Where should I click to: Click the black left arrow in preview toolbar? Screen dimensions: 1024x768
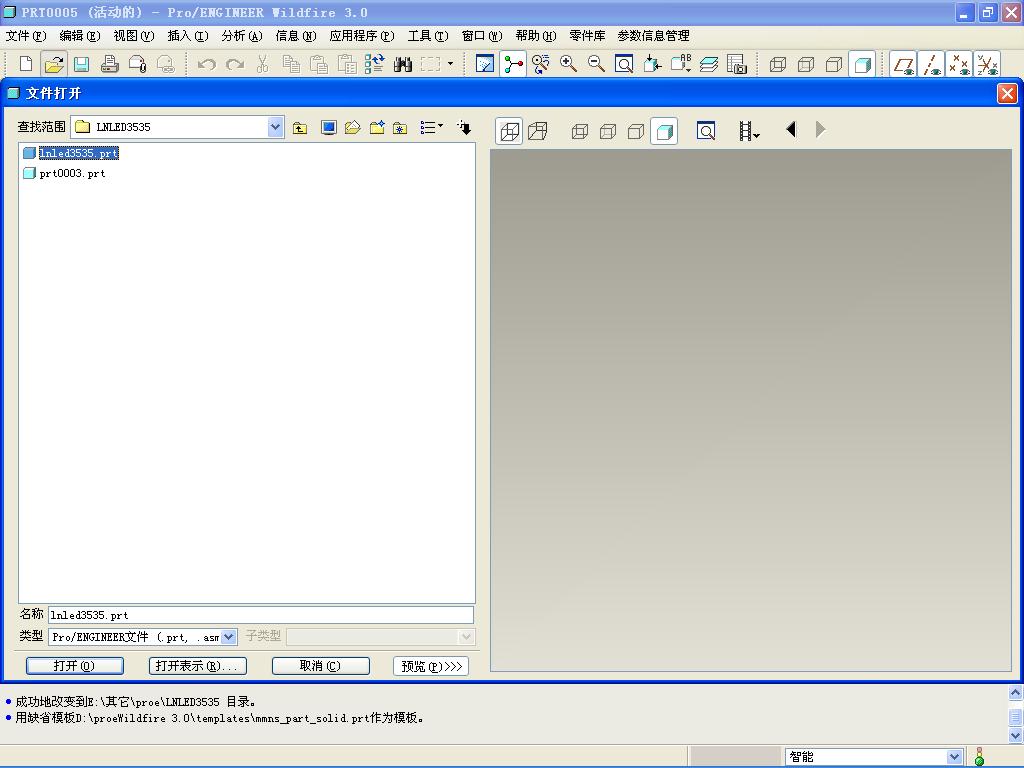[791, 129]
